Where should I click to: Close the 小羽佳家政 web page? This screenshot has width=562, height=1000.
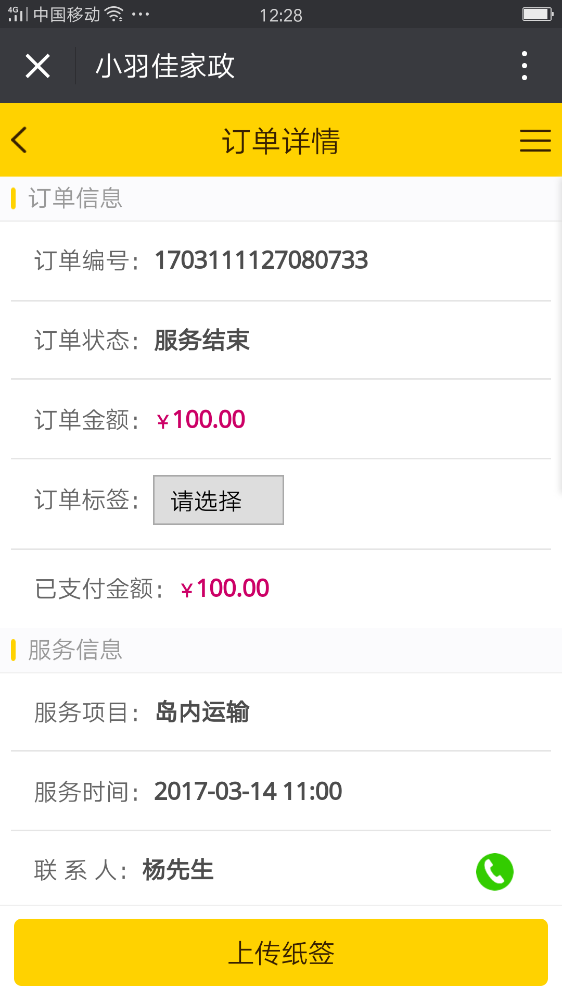click(x=38, y=66)
